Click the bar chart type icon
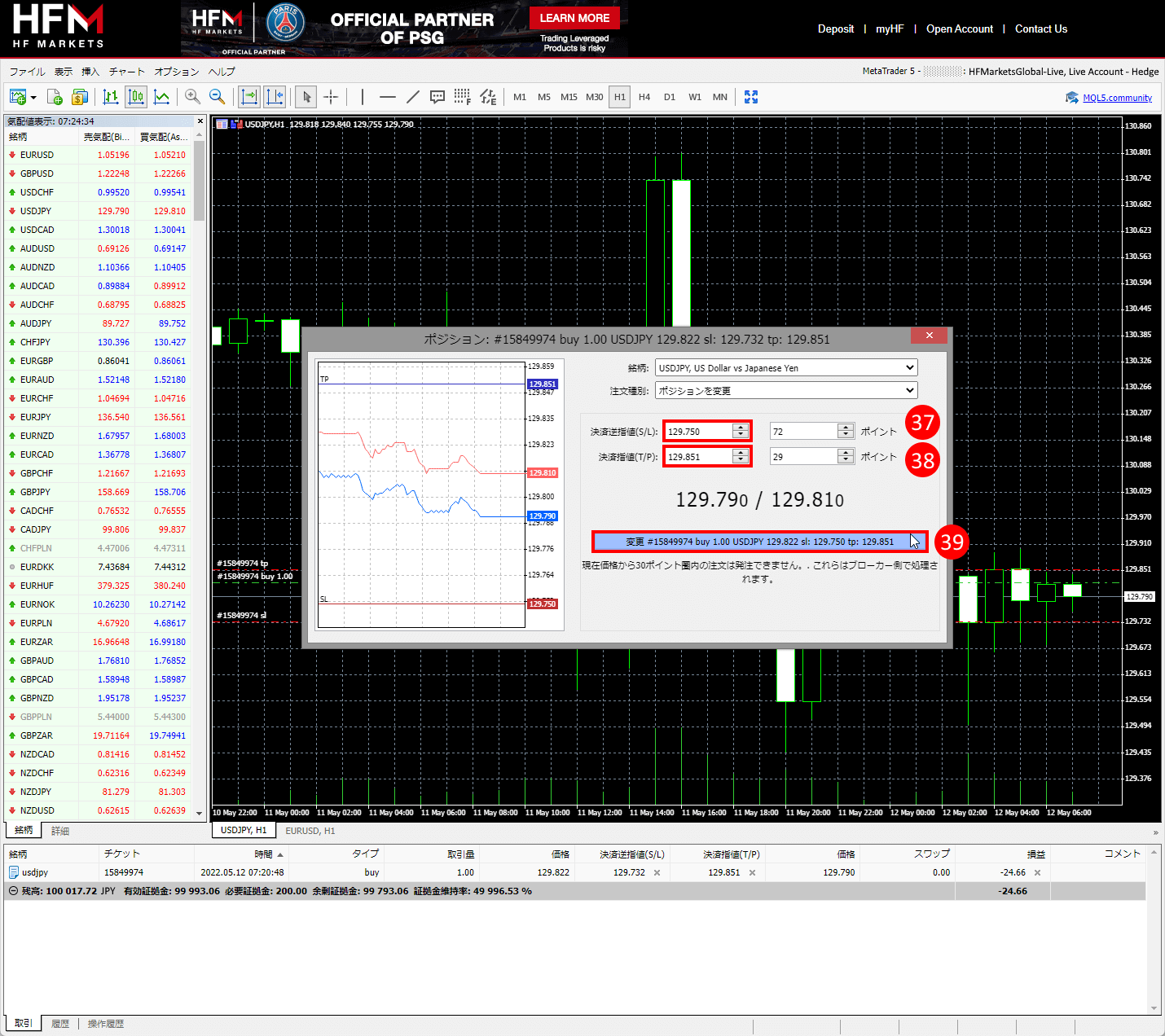The width and height of the screenshot is (1165, 1036). pos(111,97)
